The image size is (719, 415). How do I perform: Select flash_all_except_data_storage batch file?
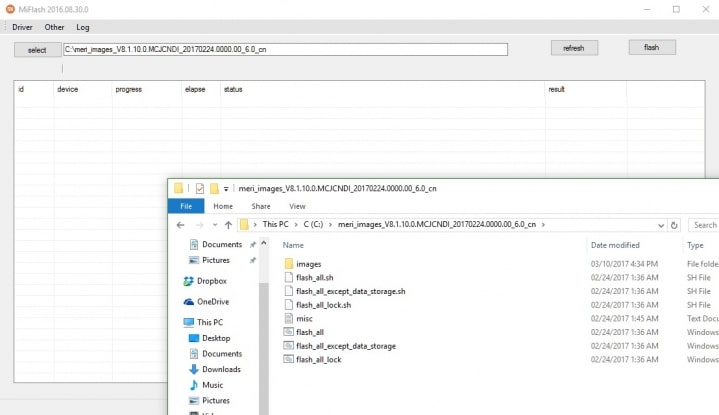346,346
